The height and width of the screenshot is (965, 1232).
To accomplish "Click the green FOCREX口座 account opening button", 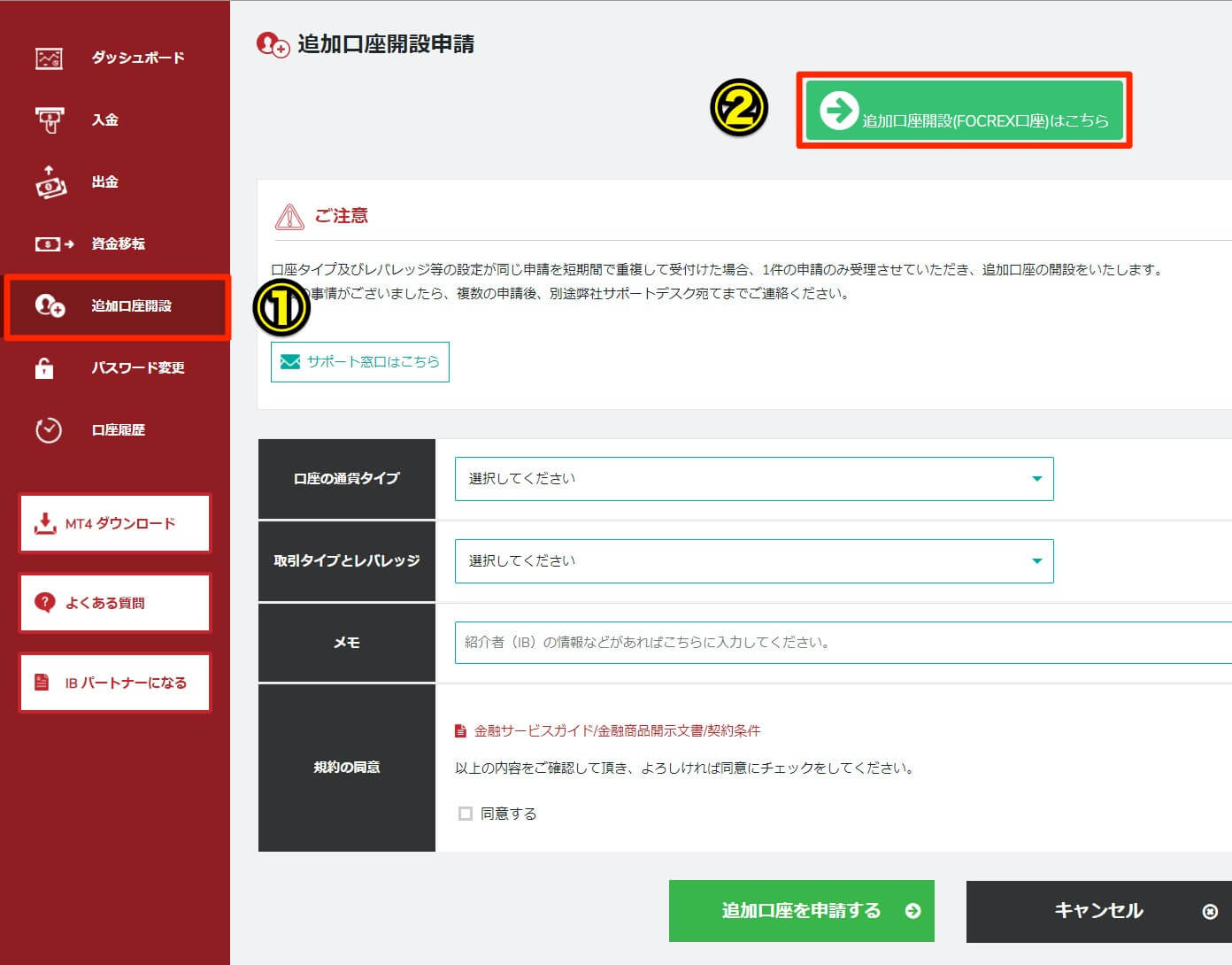I will 964,112.
